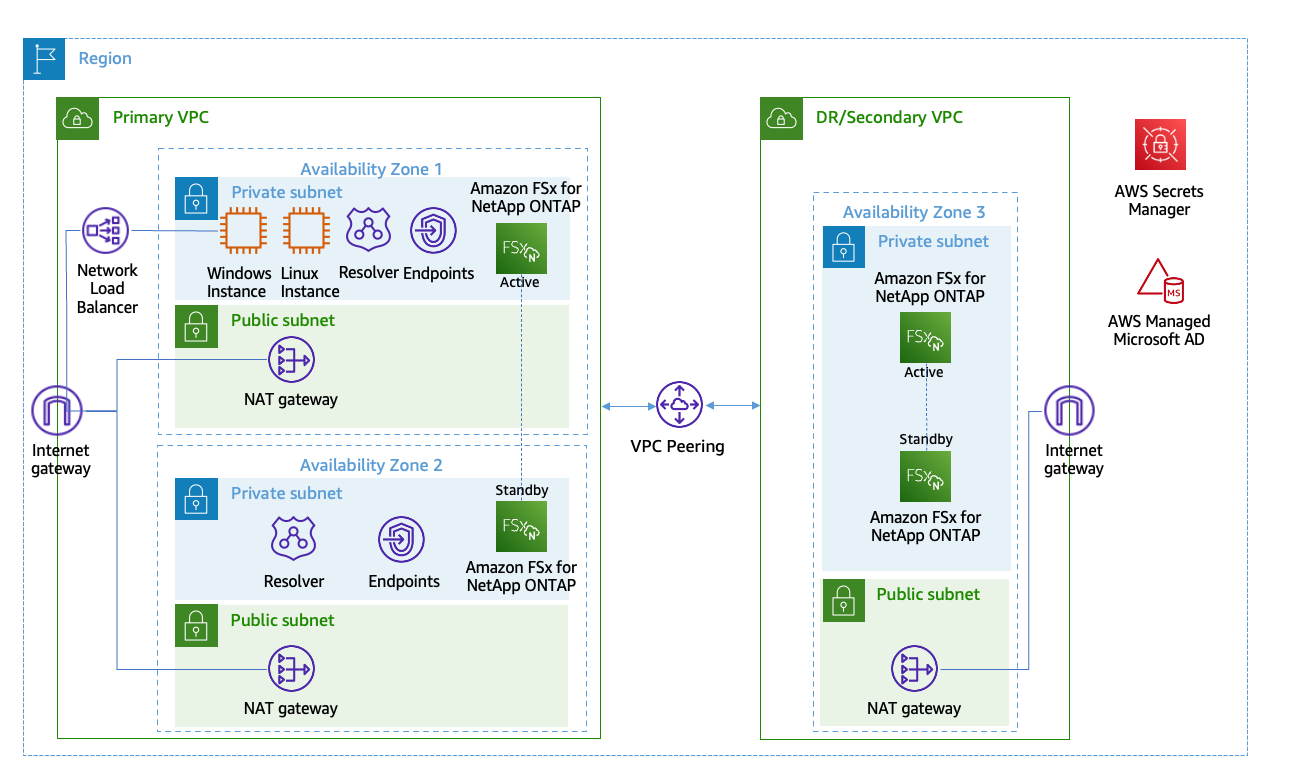Click the Resolver icon in Availability Zone 2
The image size is (1307, 765).
coord(294,541)
